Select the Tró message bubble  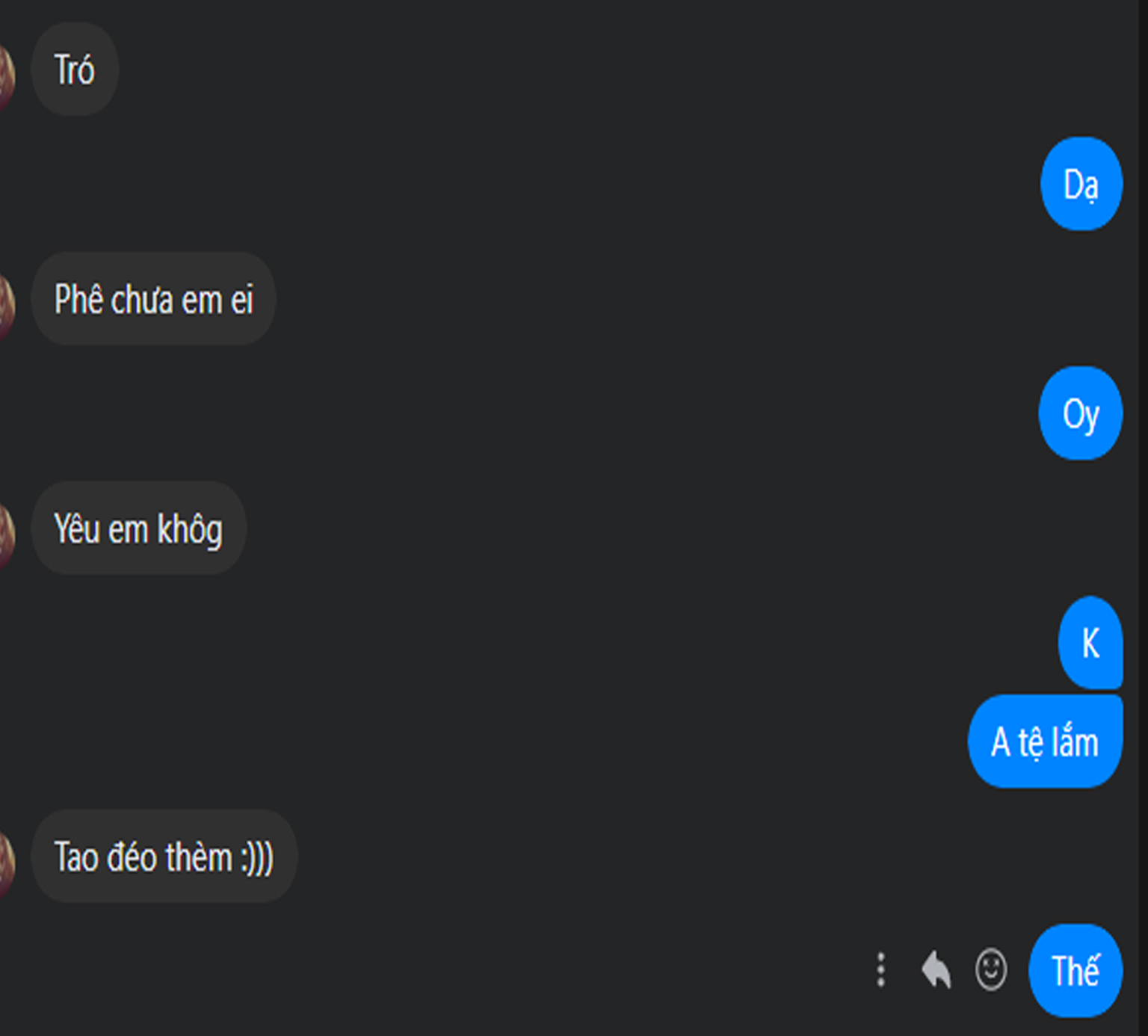[75, 70]
